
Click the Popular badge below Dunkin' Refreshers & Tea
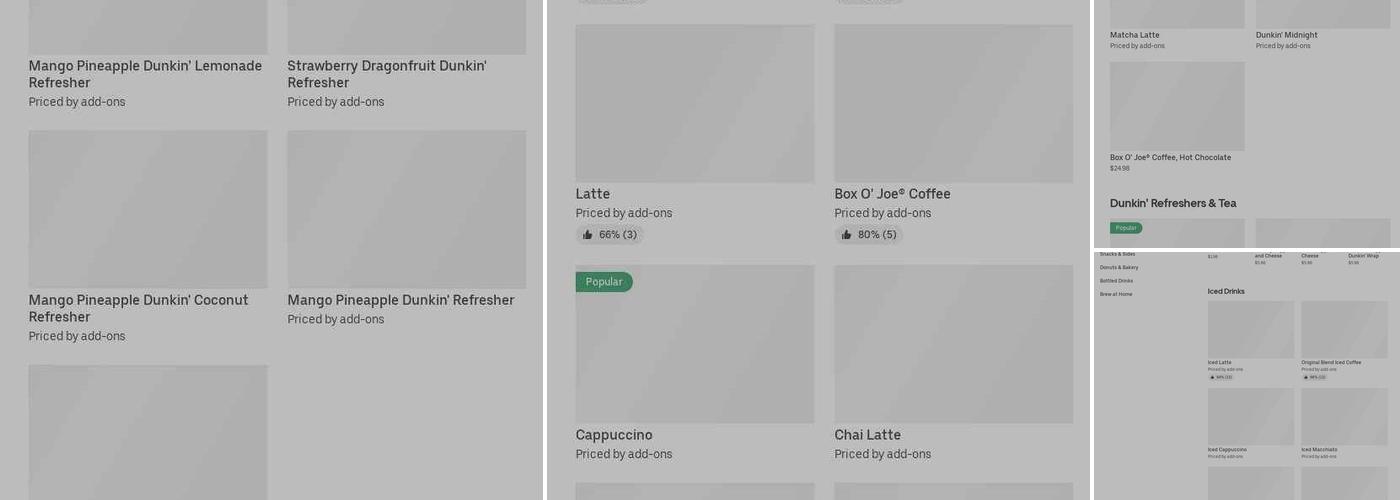point(1126,228)
